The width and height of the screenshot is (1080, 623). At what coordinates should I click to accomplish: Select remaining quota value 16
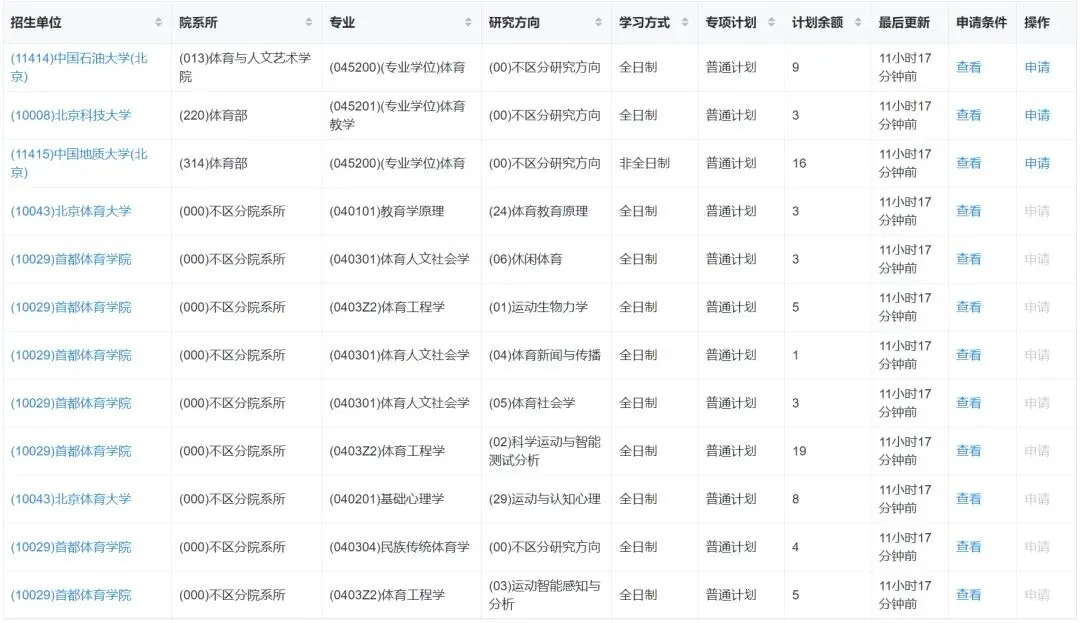coord(799,163)
